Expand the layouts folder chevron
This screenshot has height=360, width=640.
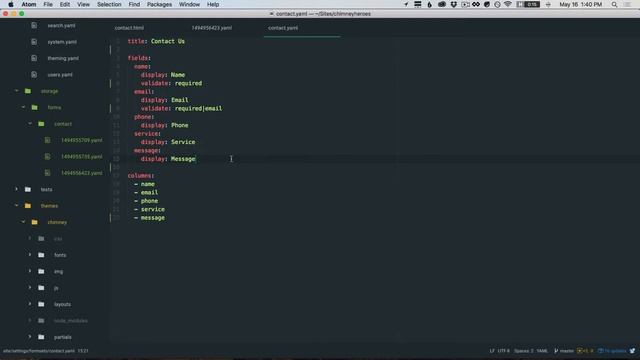point(30,304)
